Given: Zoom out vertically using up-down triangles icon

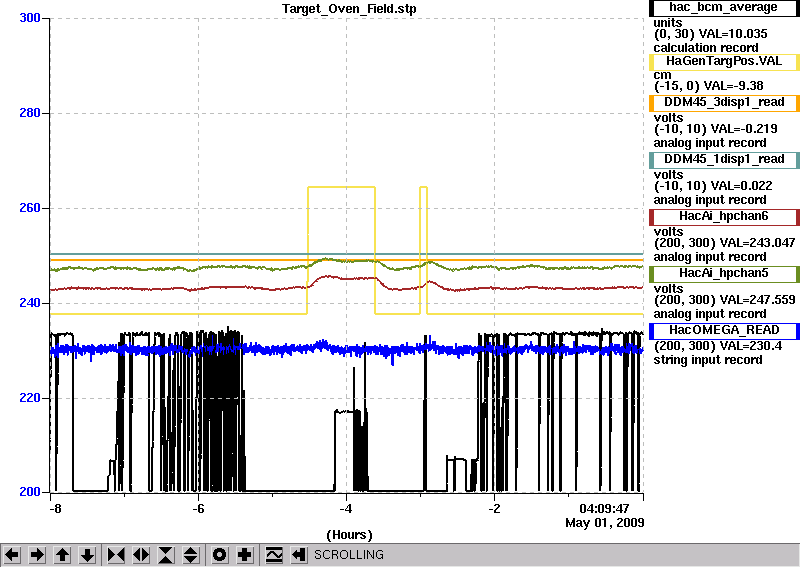Looking at the screenshot, I should pos(191,555).
